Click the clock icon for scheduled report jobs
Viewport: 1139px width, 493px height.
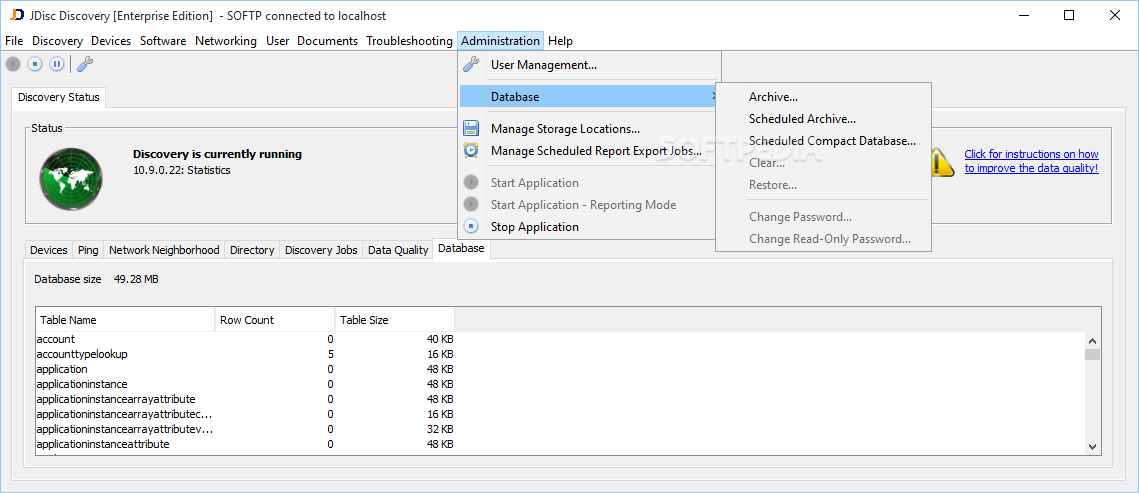(471, 150)
